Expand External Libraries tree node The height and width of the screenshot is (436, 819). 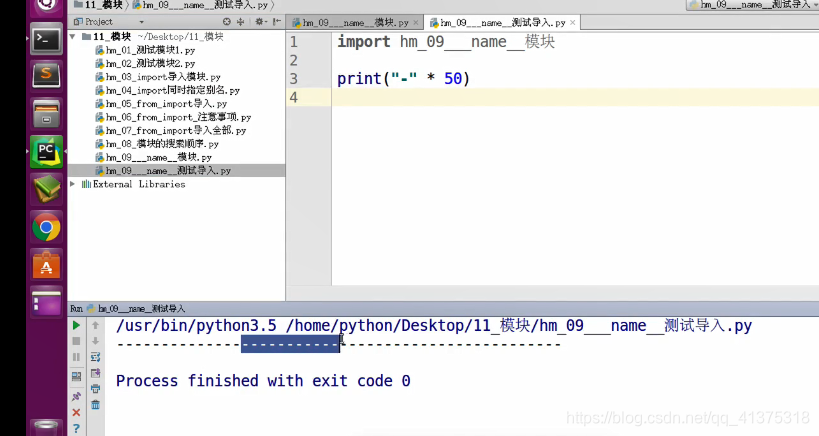click(x=73, y=184)
